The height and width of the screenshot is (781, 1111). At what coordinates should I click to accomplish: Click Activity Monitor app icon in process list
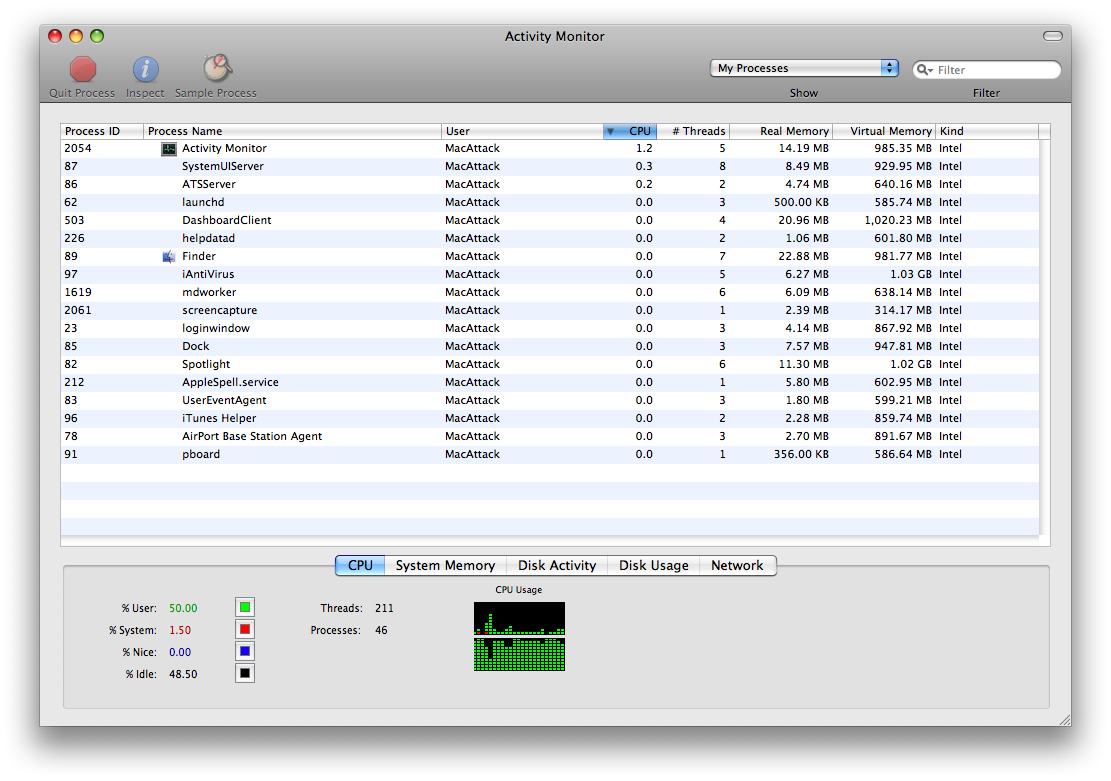[x=169, y=149]
